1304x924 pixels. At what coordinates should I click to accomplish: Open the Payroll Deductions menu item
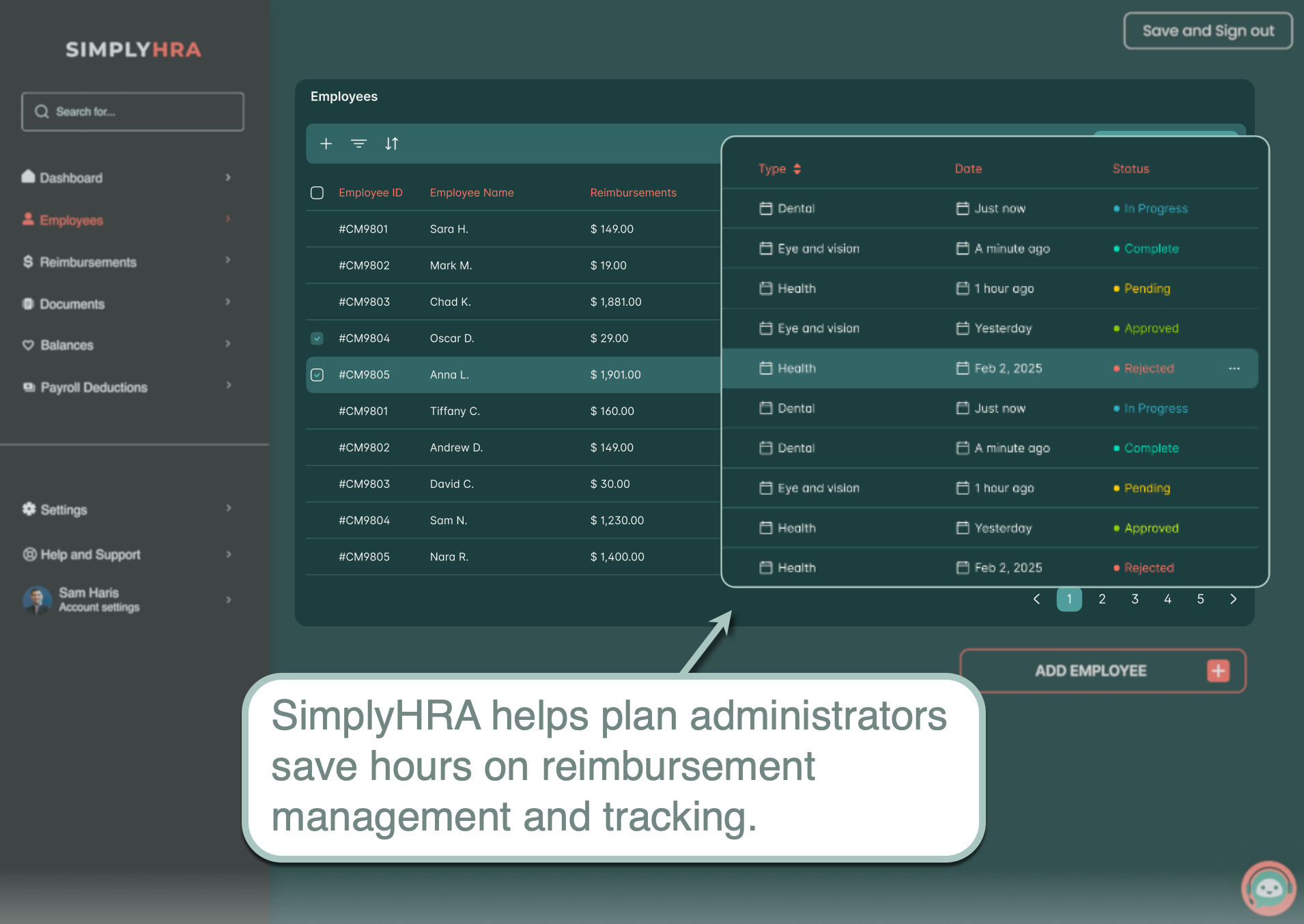94,388
